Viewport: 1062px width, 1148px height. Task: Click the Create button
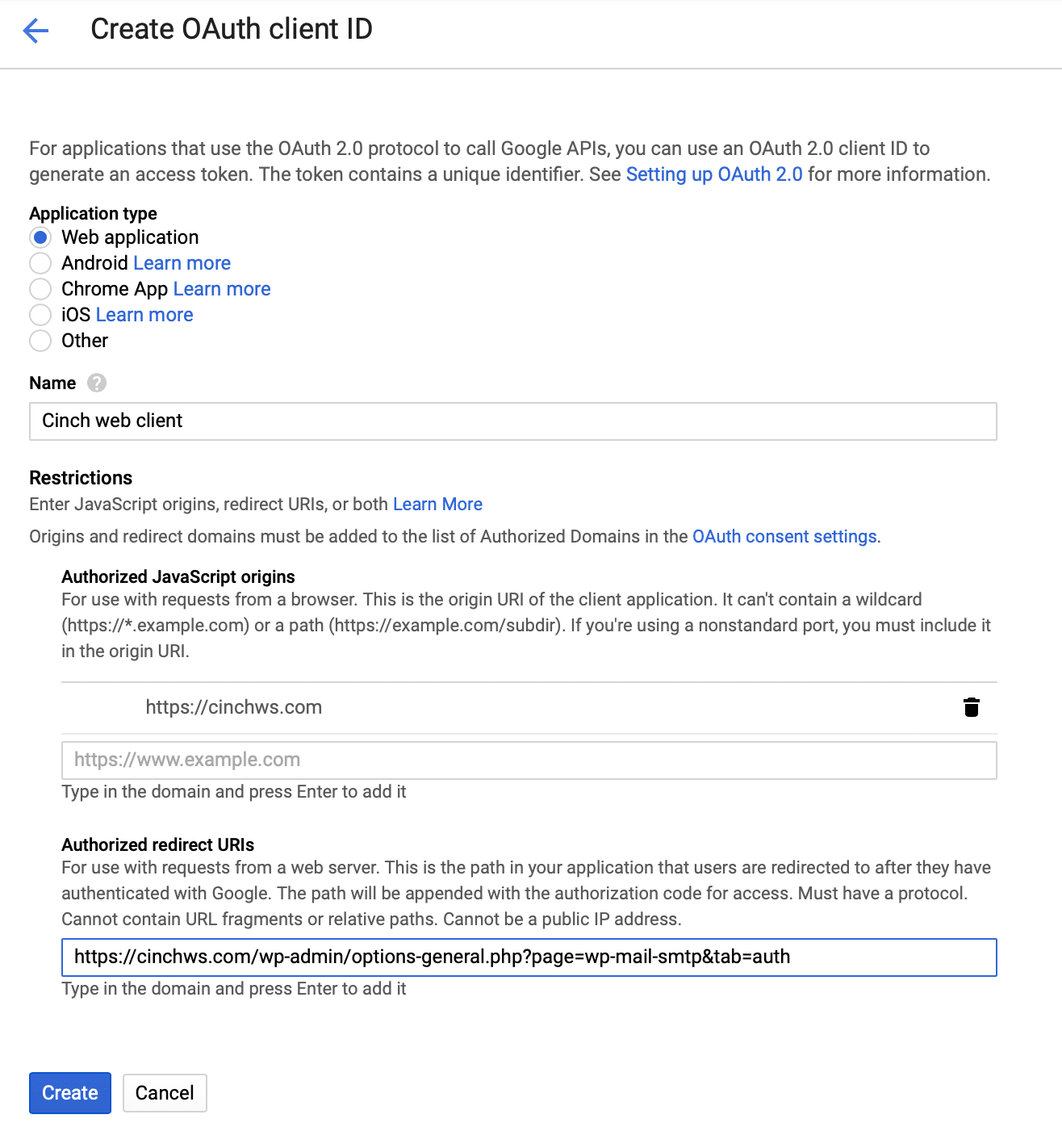[70, 1093]
